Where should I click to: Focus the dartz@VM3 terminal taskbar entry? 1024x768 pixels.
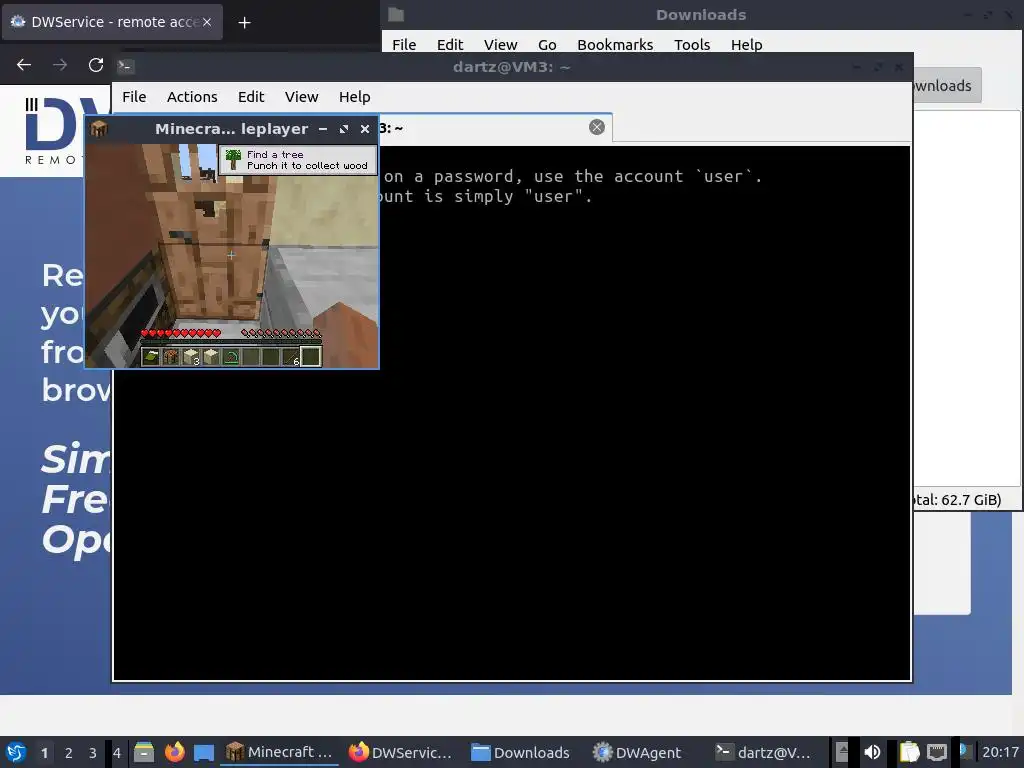pyautogui.click(x=763, y=752)
